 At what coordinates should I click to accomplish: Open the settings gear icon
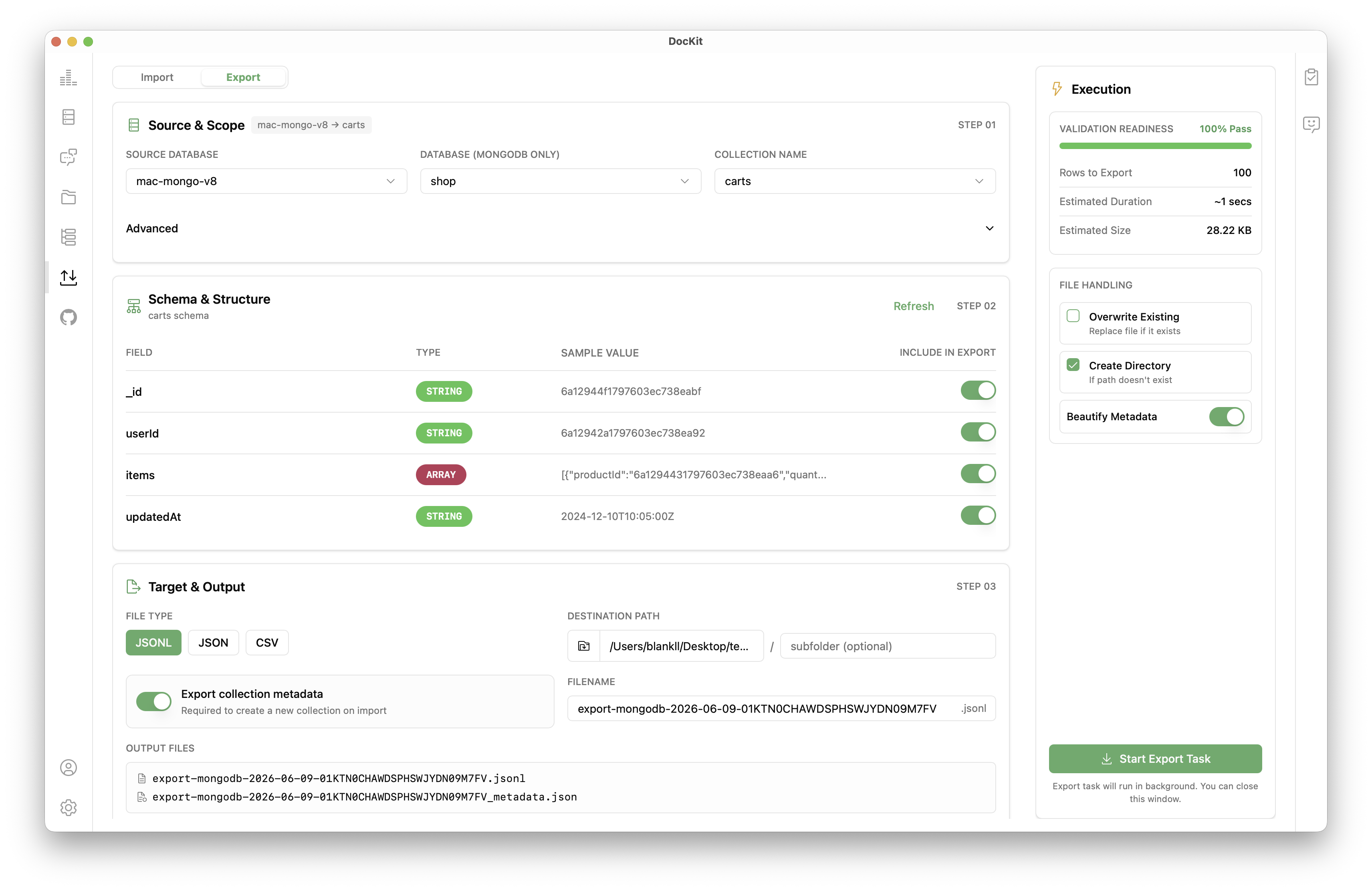click(x=68, y=807)
